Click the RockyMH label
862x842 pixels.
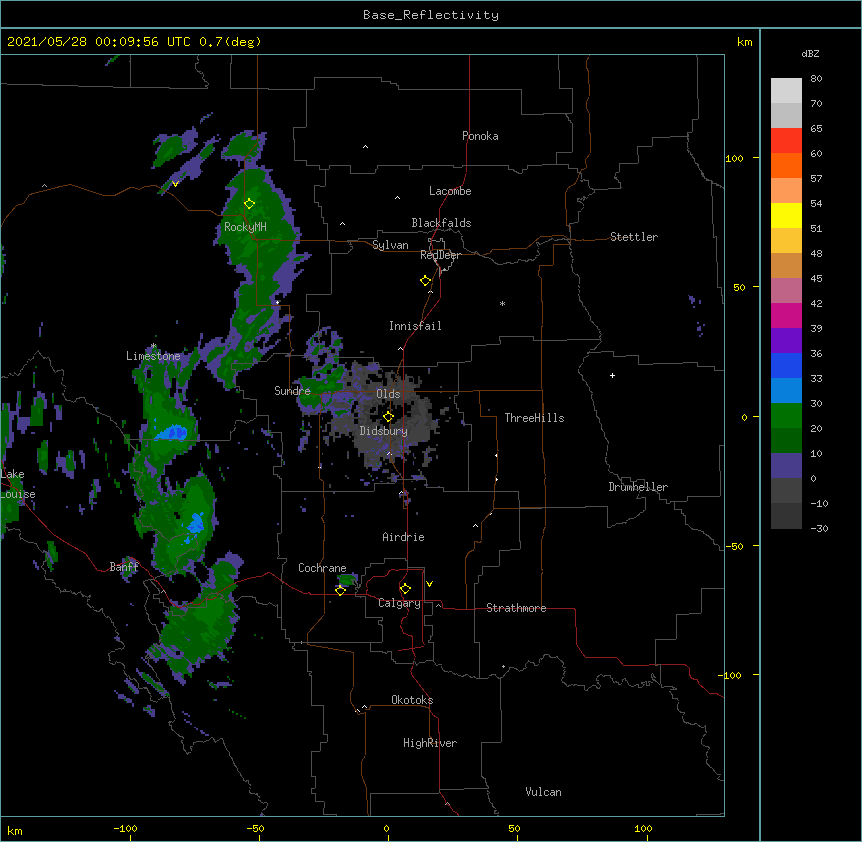point(245,227)
